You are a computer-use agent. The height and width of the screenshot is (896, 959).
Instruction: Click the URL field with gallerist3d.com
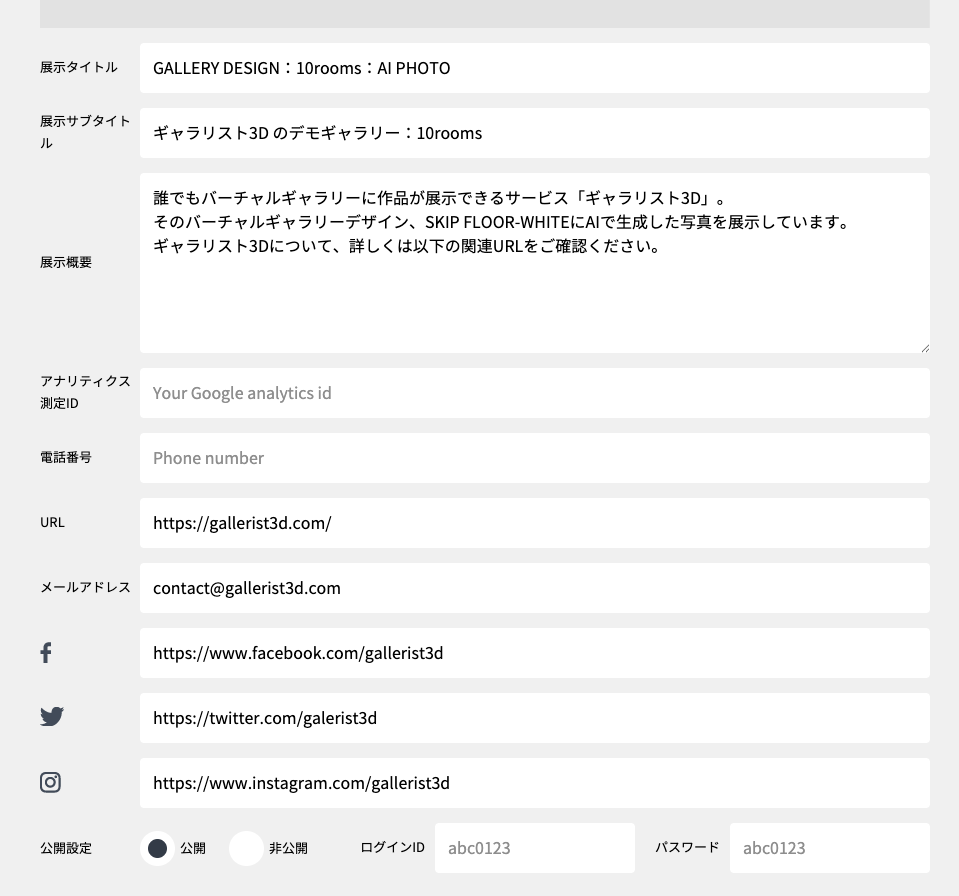click(x=535, y=523)
